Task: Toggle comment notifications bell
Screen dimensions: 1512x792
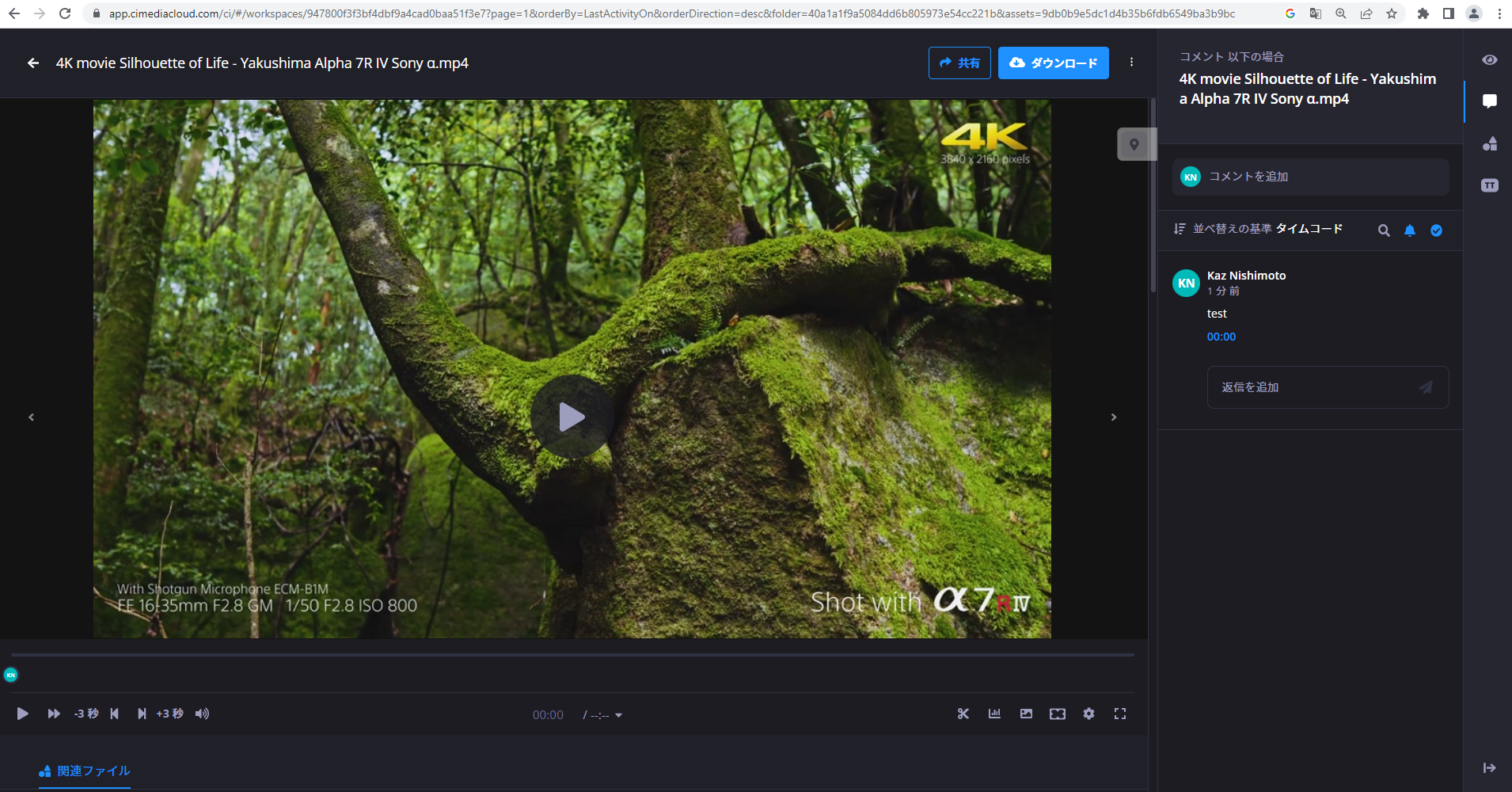Action: [x=1410, y=230]
